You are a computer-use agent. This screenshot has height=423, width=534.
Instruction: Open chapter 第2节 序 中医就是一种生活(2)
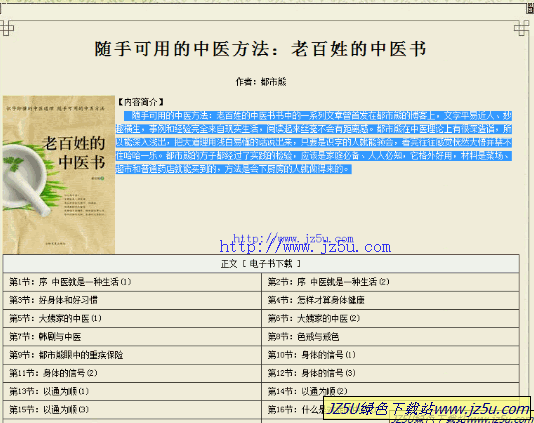pyautogui.click(x=328, y=282)
